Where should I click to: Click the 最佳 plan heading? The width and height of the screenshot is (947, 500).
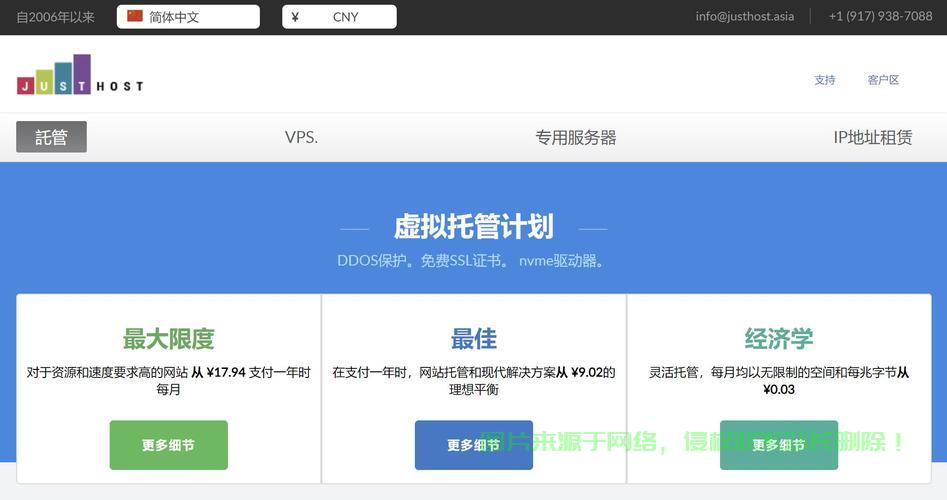point(473,339)
